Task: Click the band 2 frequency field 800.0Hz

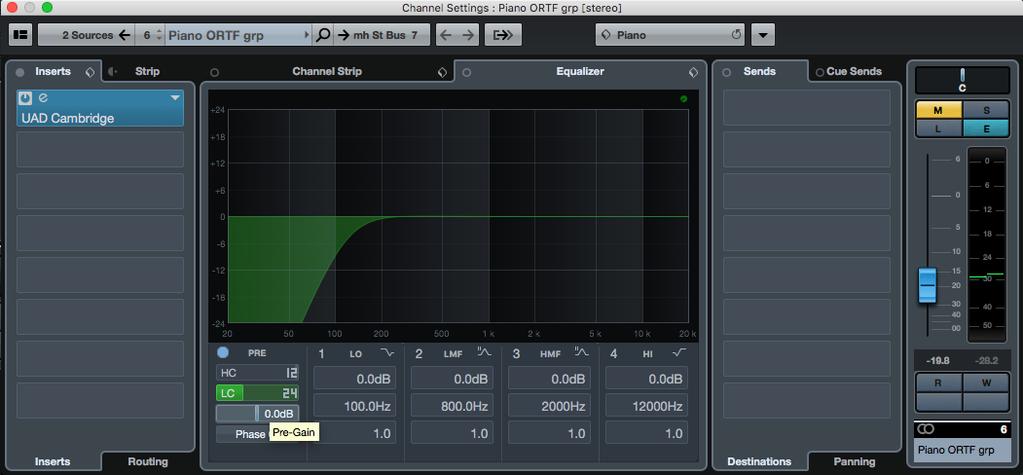Action: pos(452,406)
